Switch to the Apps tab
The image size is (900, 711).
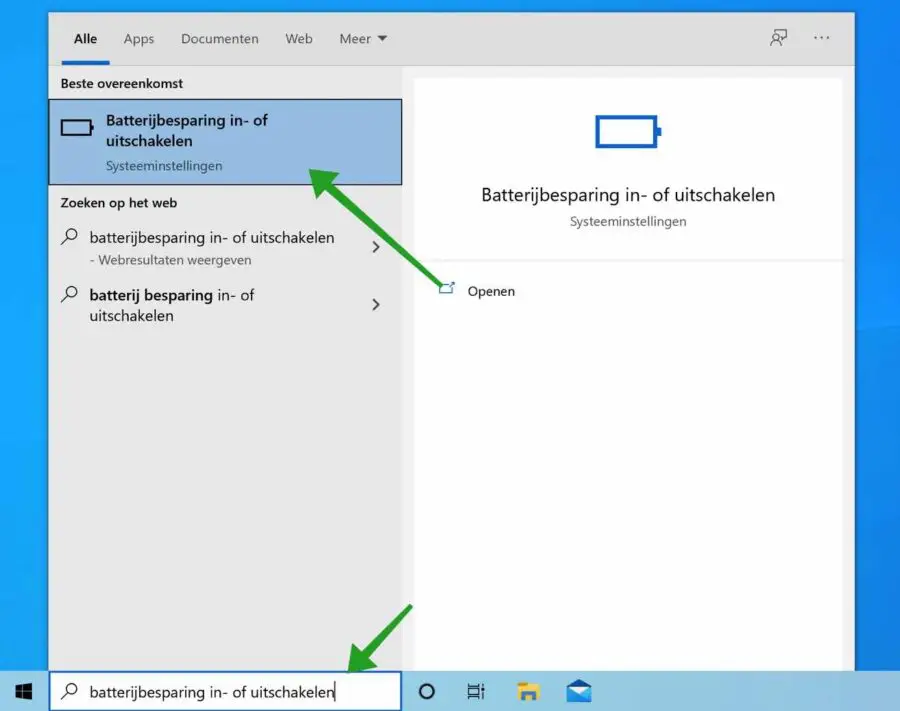coord(139,38)
